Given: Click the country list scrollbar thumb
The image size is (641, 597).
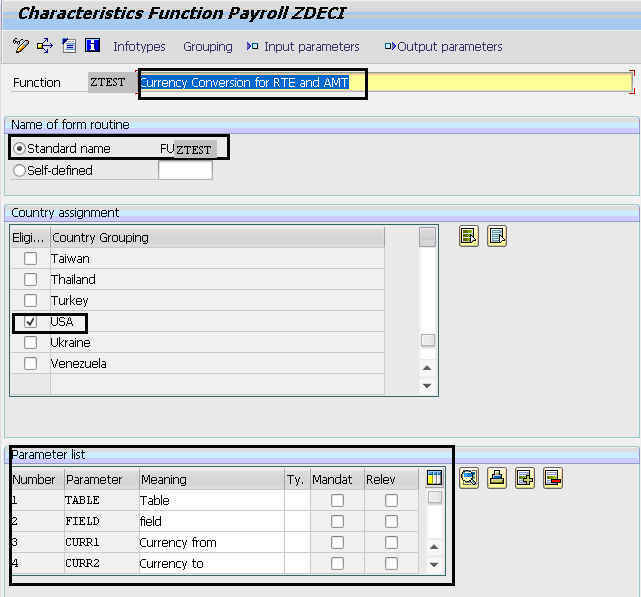Looking at the screenshot, I should tap(428, 340).
